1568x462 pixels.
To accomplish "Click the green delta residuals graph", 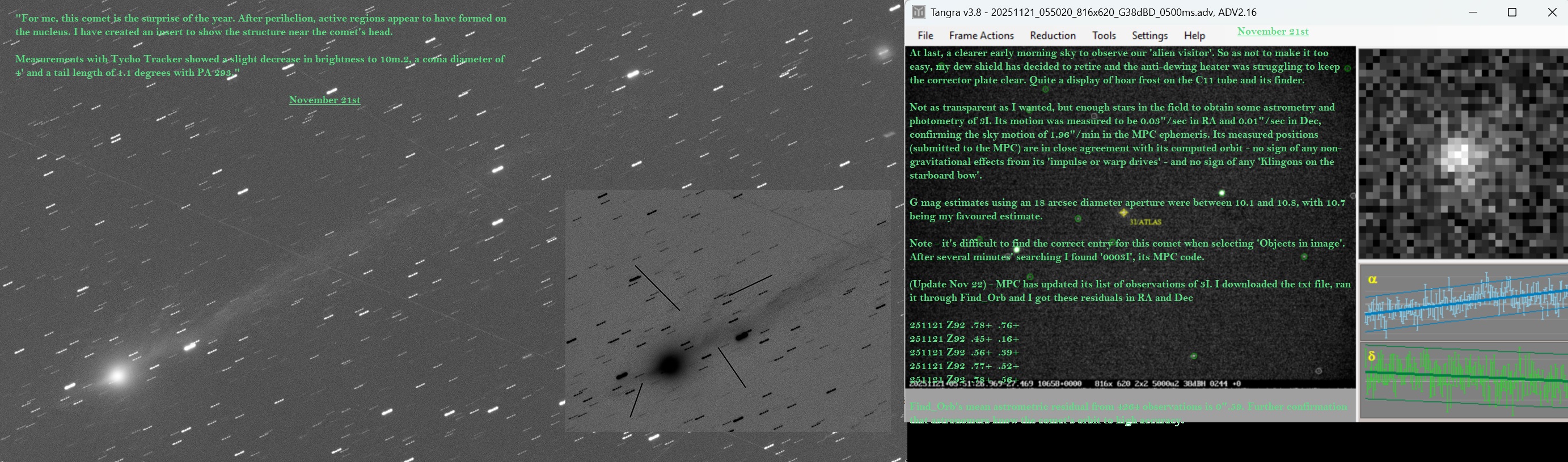I will pos(1464,380).
